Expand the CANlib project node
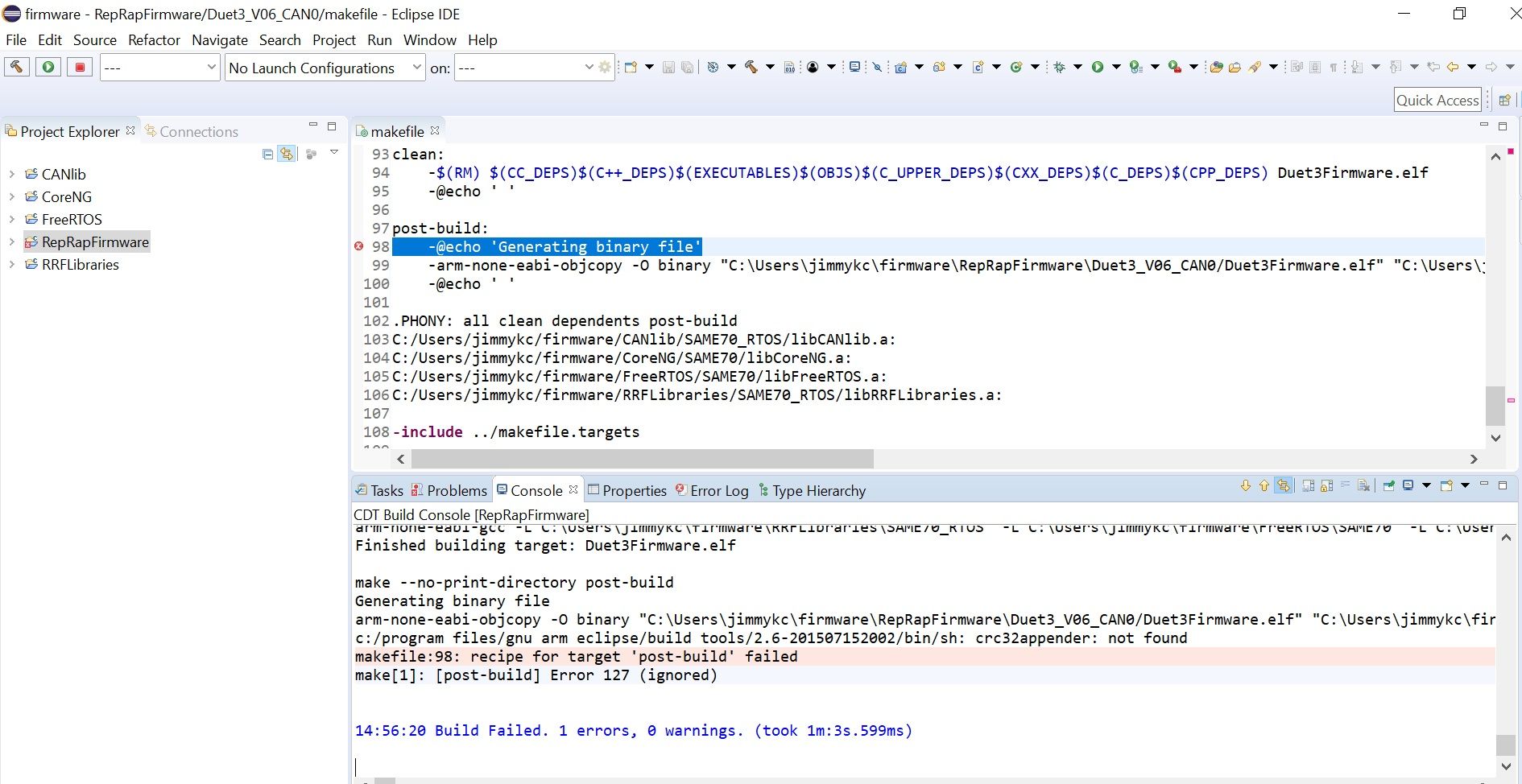This screenshot has width=1522, height=784. (11, 174)
